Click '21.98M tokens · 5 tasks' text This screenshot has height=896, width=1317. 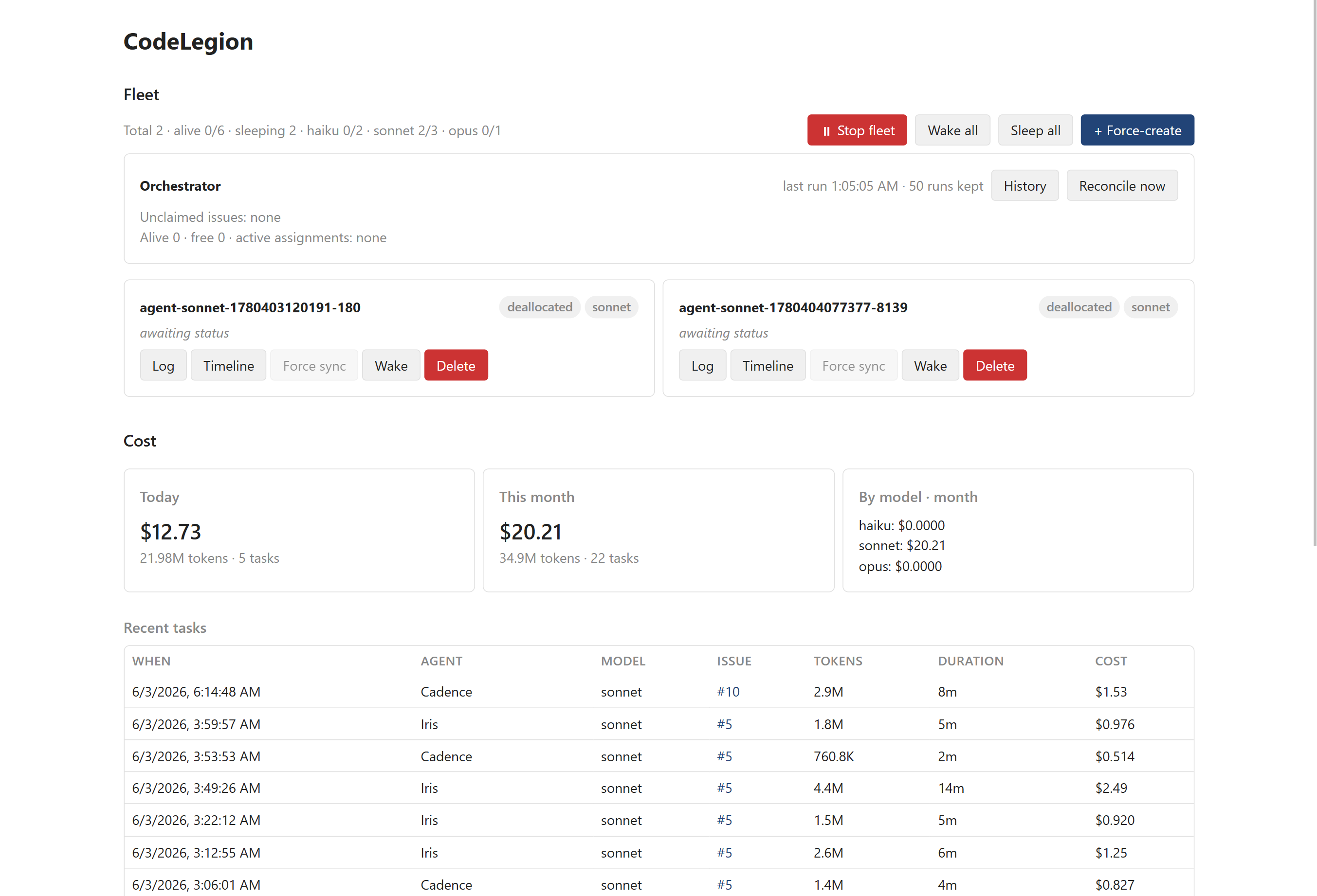(x=210, y=558)
